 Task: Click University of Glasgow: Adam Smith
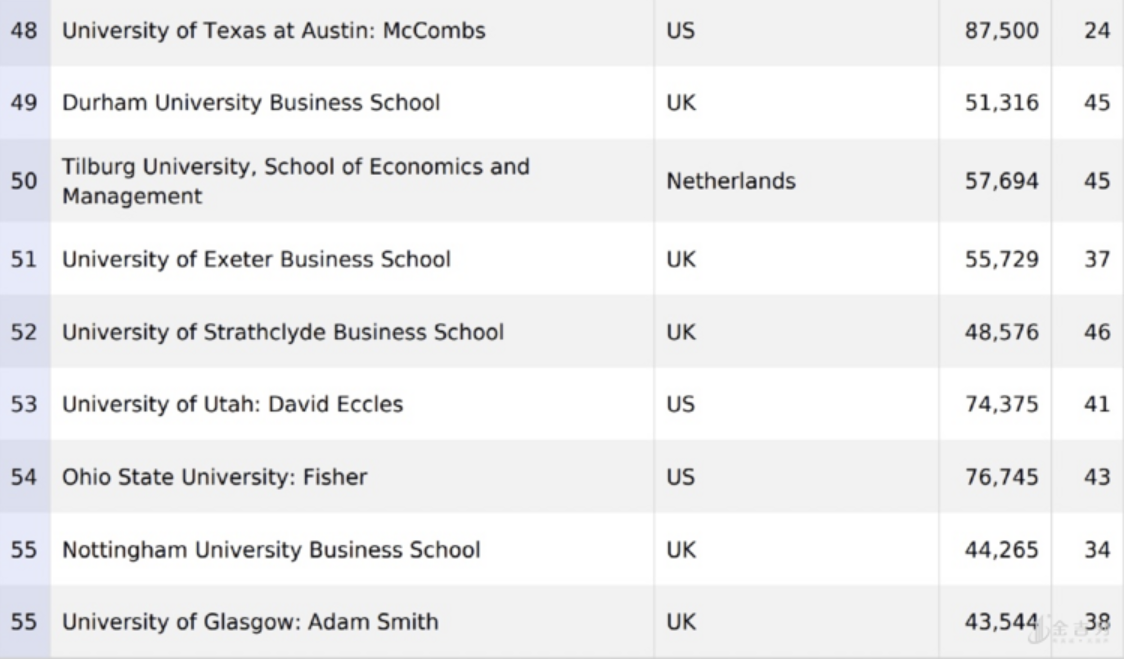tap(250, 622)
